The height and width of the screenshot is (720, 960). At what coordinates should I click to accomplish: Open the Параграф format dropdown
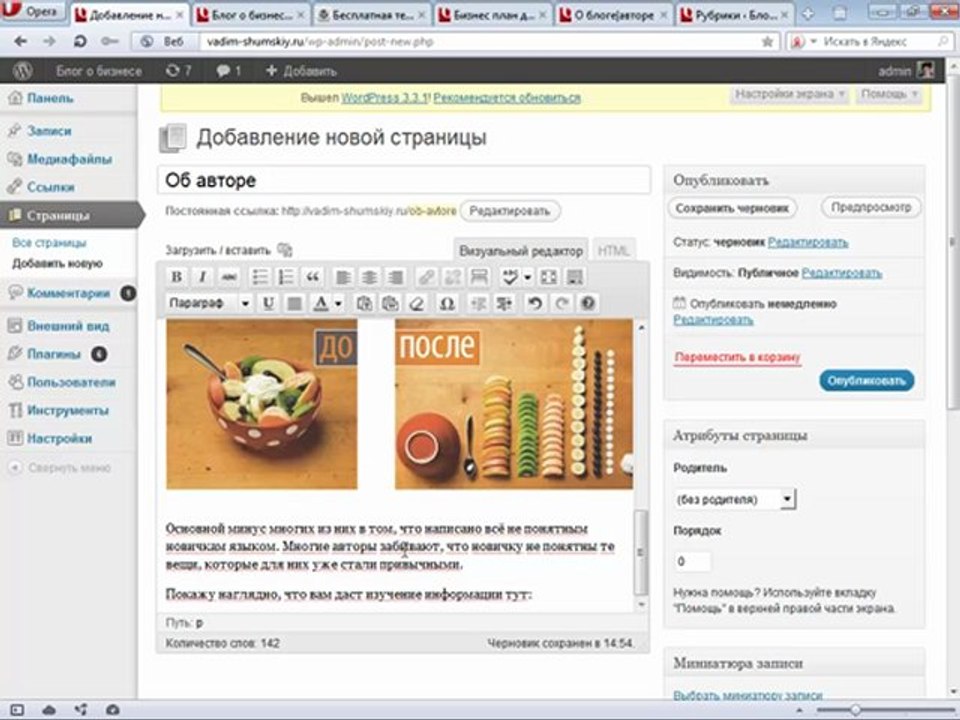click(209, 303)
